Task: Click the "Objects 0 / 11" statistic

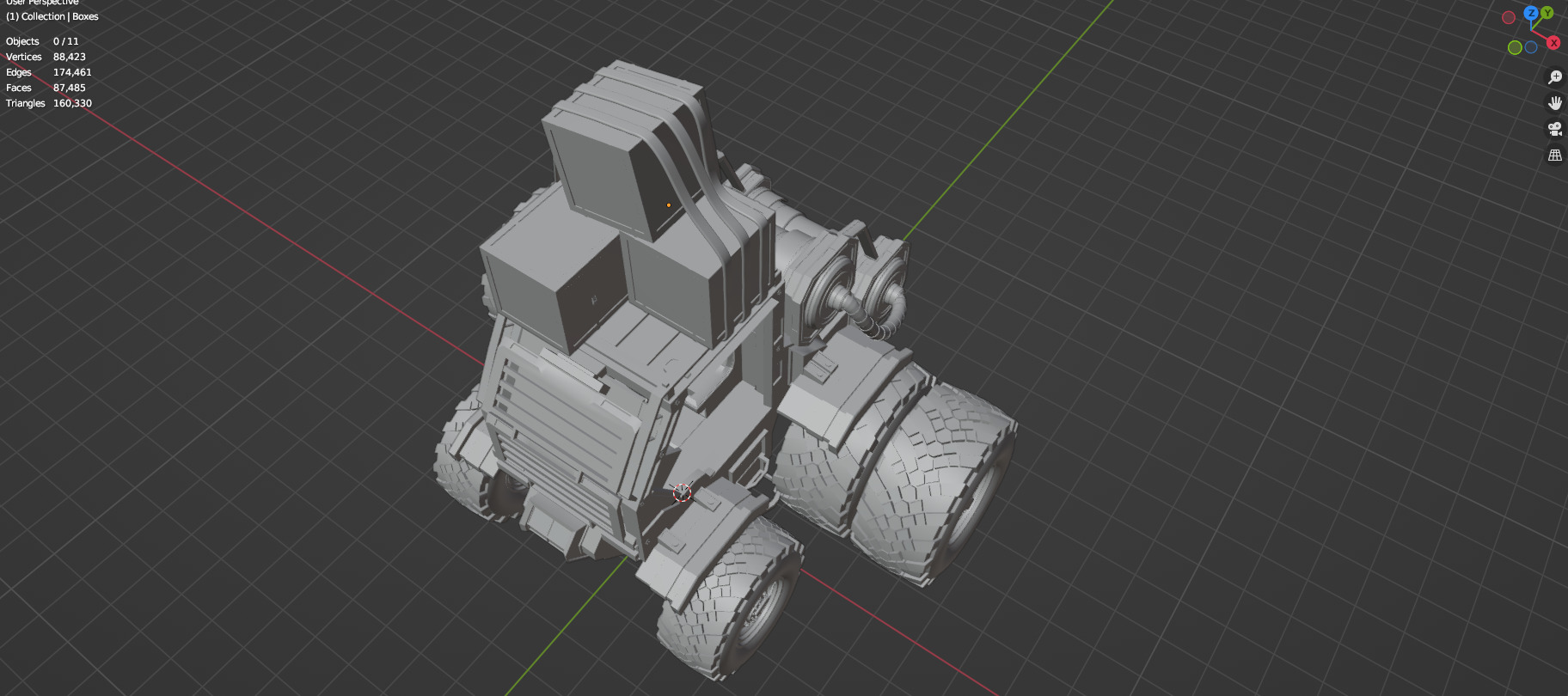Action: pyautogui.click(x=42, y=41)
